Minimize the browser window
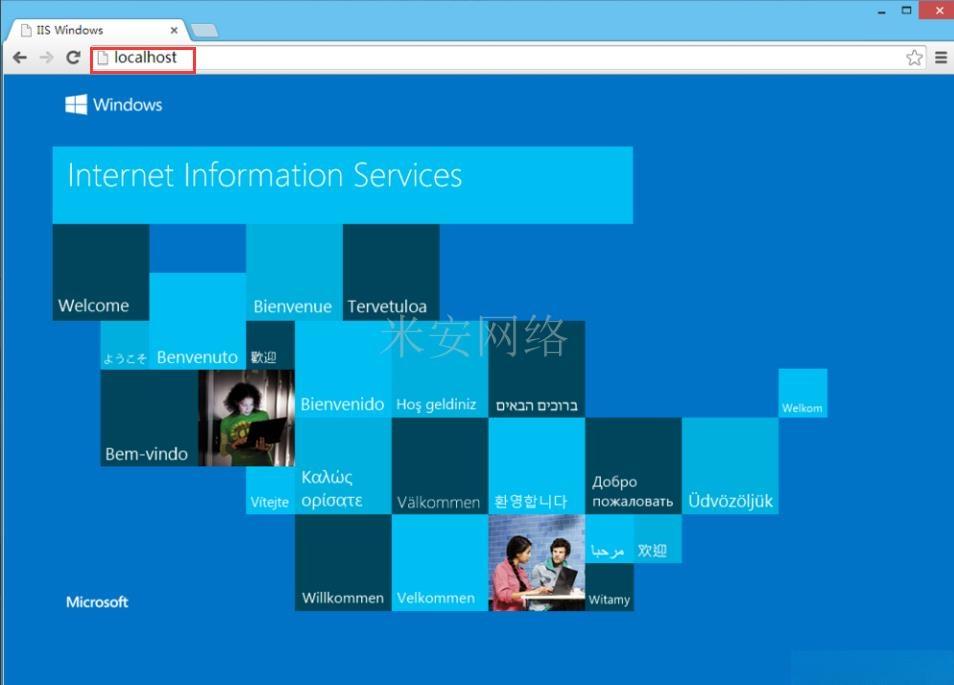 click(x=882, y=11)
